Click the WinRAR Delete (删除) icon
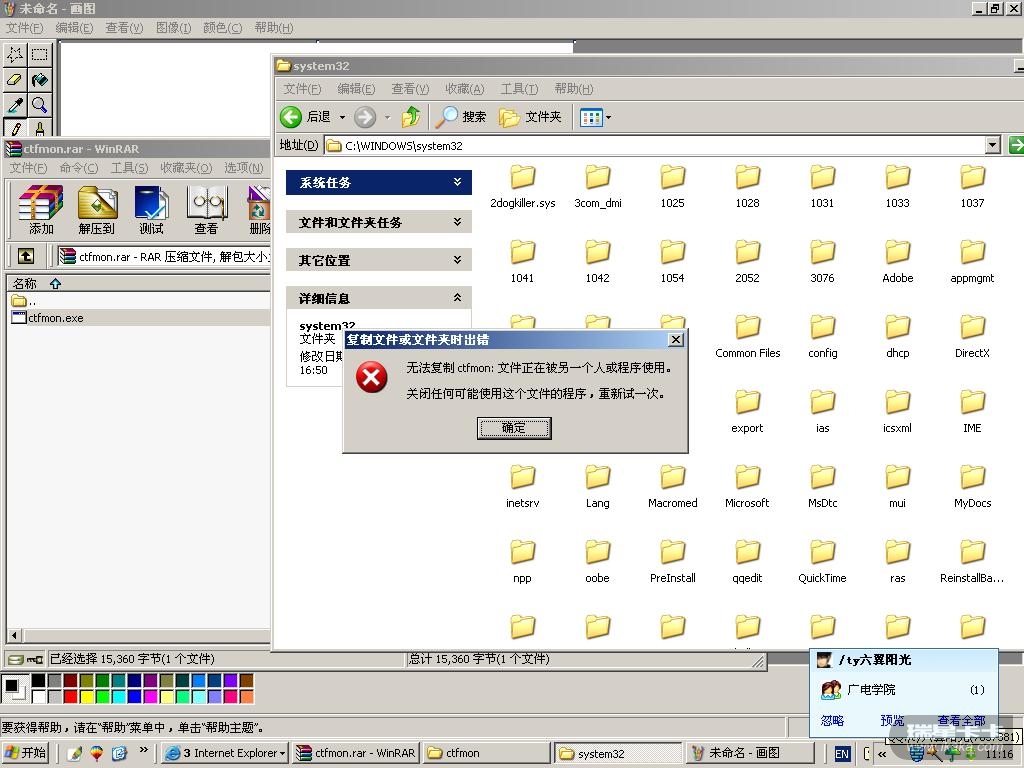1024x768 pixels. 259,209
